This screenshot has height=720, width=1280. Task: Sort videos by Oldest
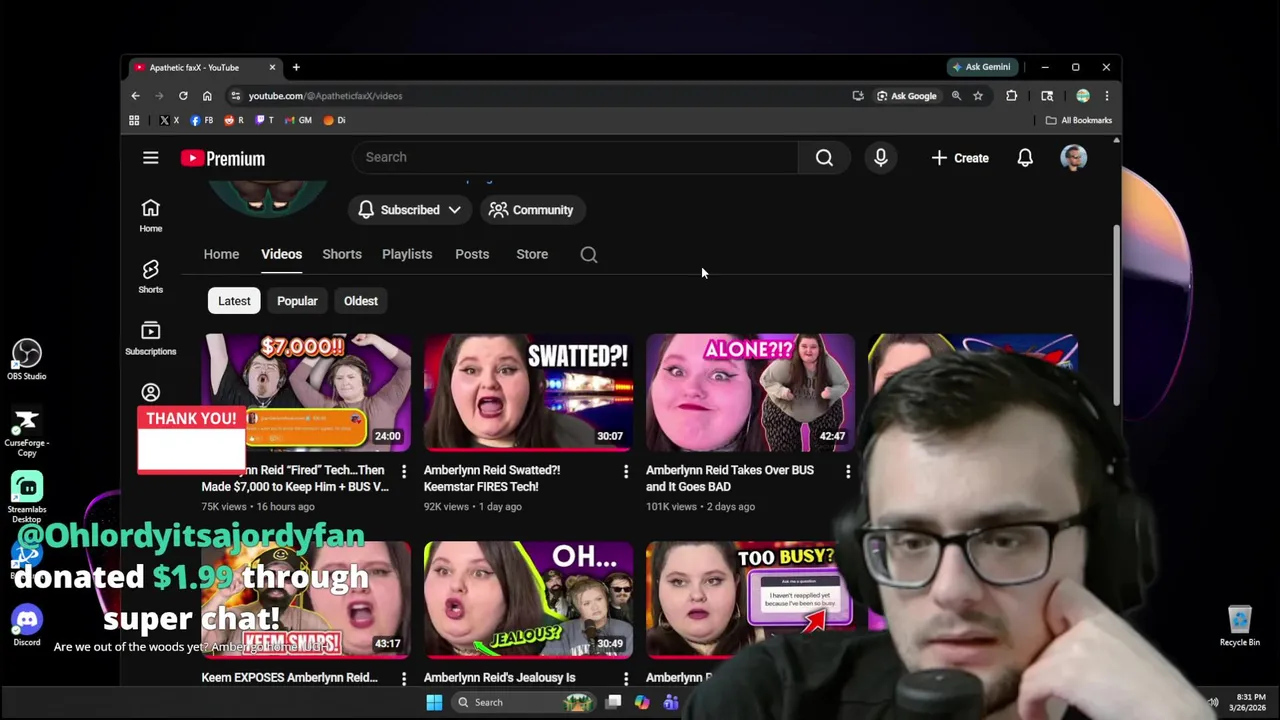(x=361, y=301)
